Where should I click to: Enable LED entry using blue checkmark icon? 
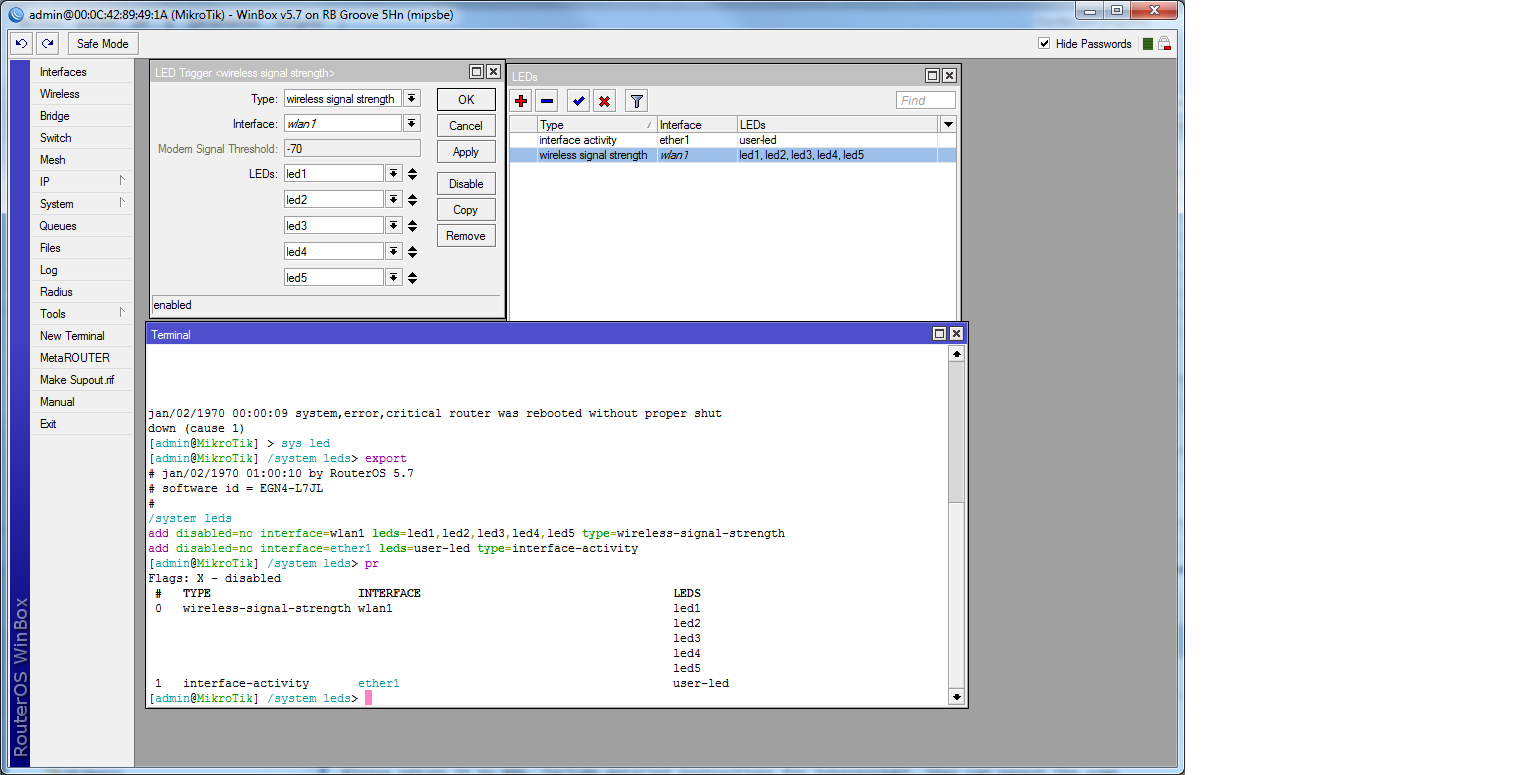tap(578, 101)
